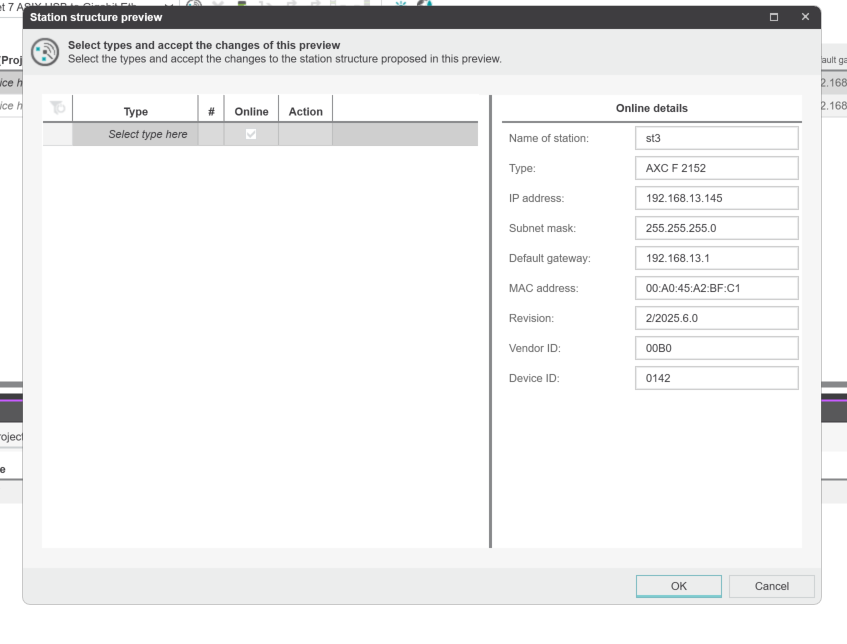Select the Default gateway field
This screenshot has width=847, height=644.
pos(716,258)
